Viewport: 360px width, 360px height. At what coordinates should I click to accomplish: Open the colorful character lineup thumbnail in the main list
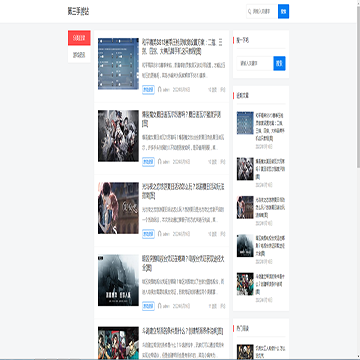(118, 343)
